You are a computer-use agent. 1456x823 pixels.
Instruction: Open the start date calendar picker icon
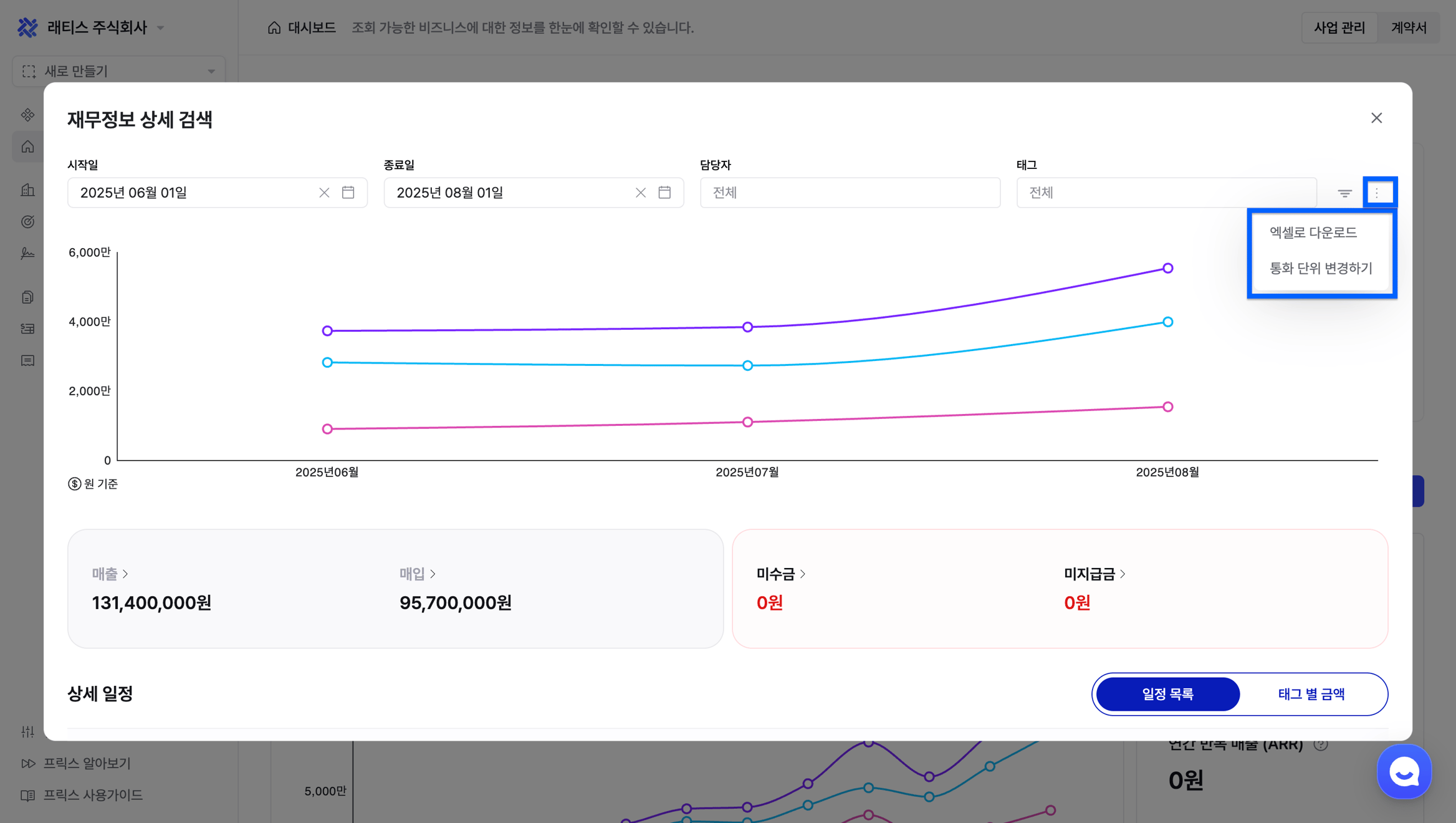348,193
